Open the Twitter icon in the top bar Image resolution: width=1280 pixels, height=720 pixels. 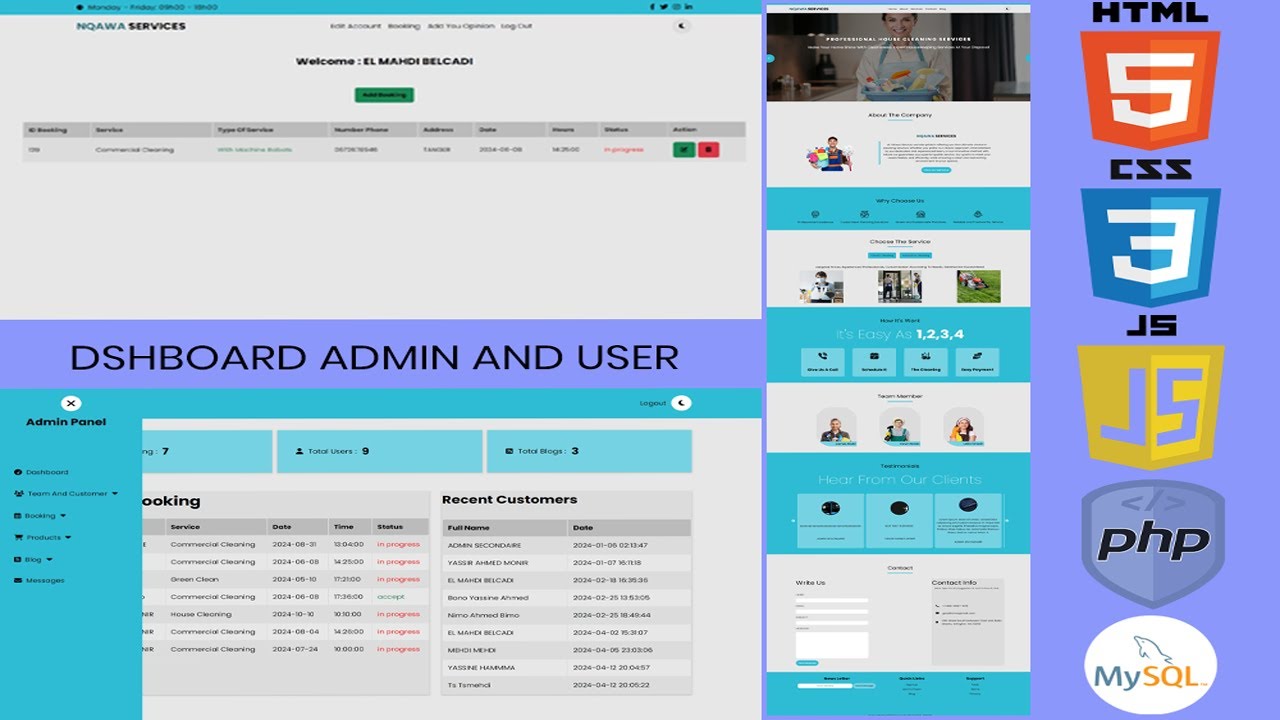pos(664,7)
